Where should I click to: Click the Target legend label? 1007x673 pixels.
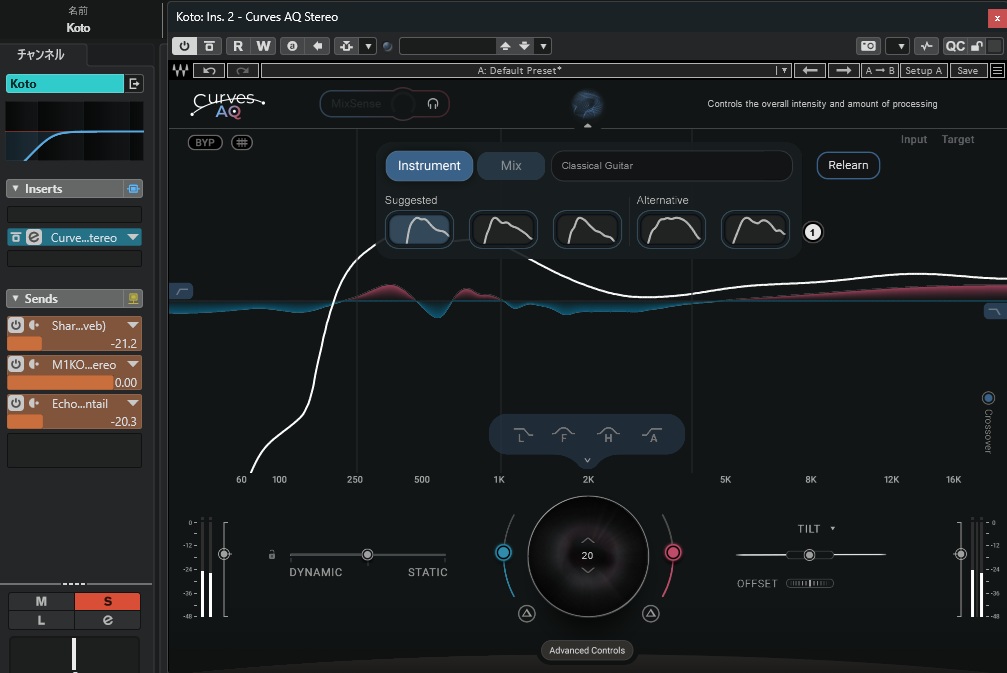click(958, 139)
